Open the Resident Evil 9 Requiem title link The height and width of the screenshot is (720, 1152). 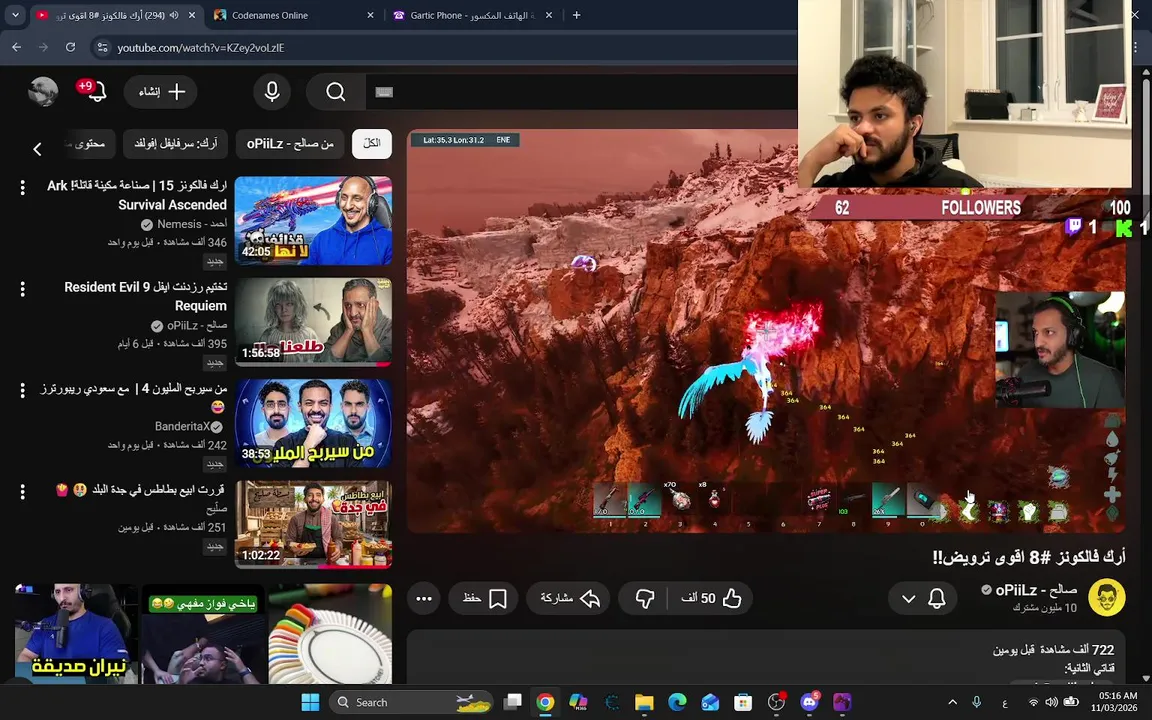point(145,296)
